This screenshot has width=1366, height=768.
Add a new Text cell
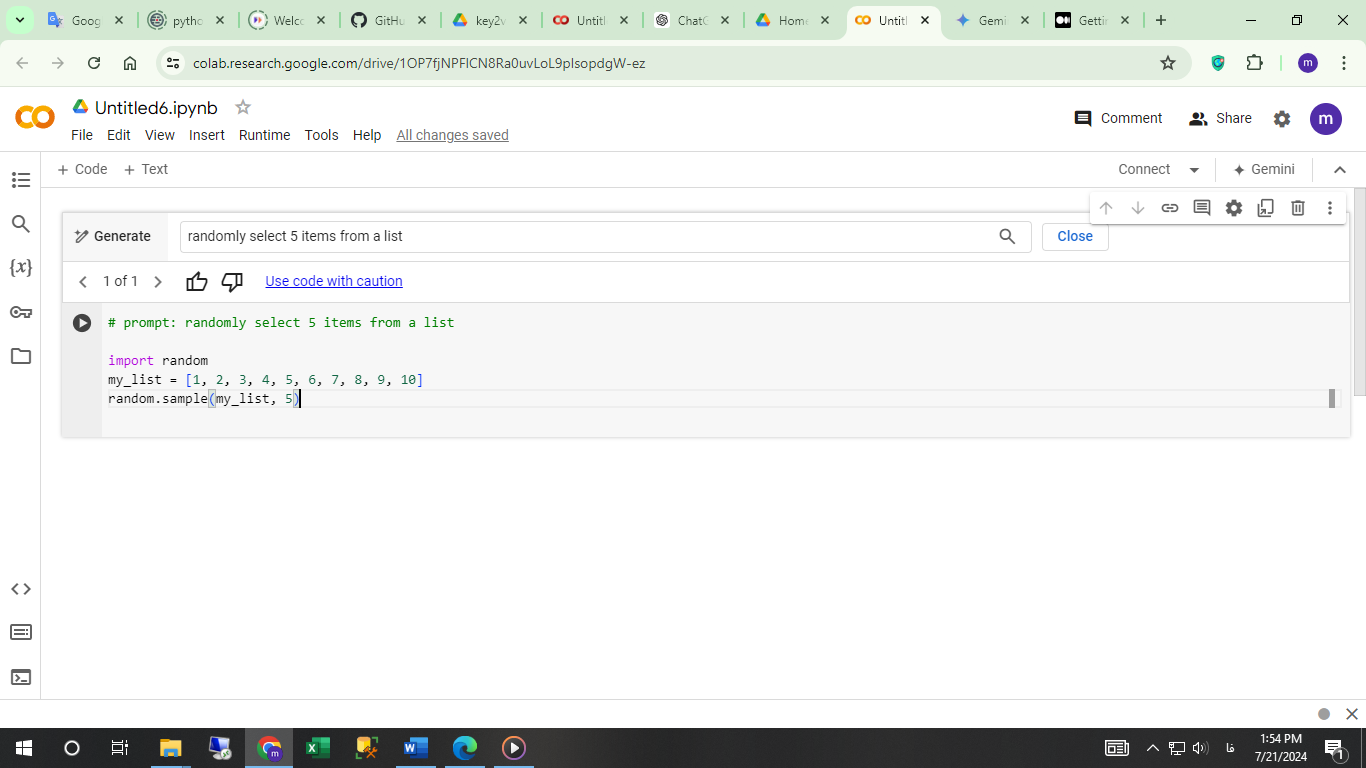(x=146, y=170)
